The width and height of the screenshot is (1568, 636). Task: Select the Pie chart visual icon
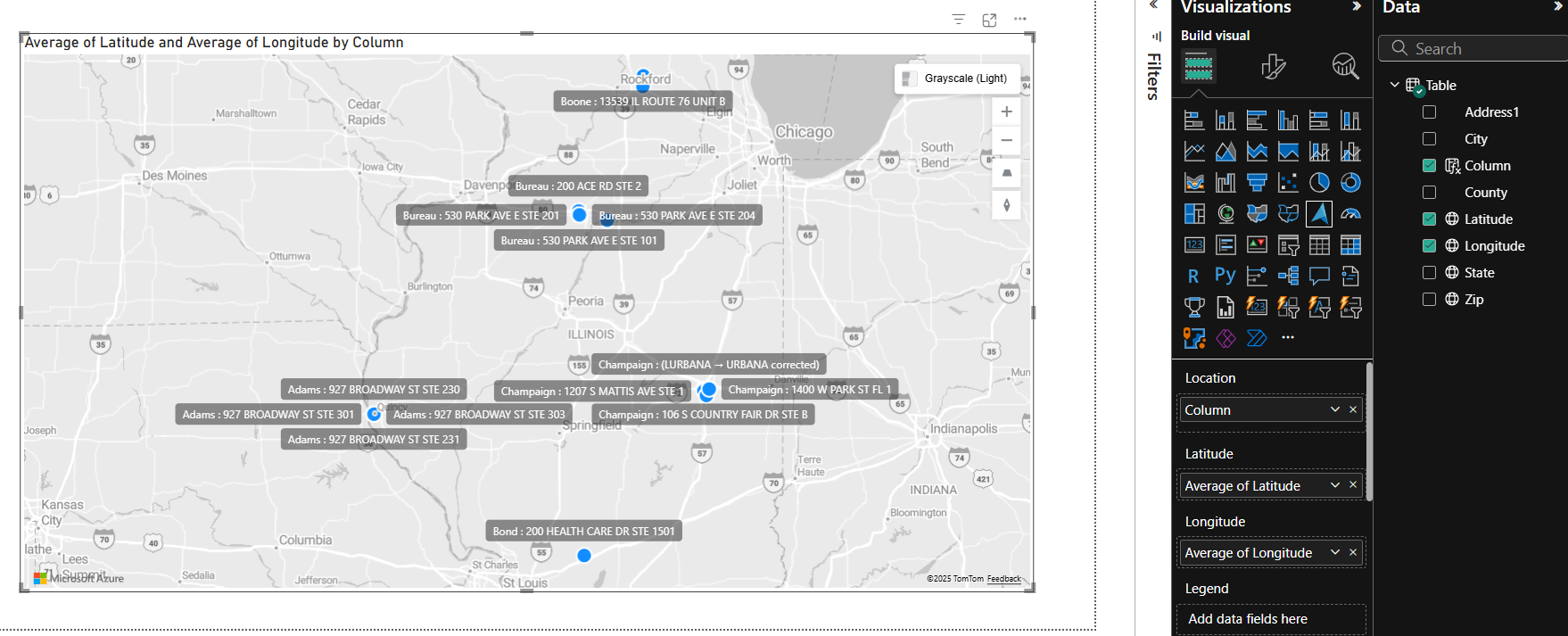coord(1319,183)
